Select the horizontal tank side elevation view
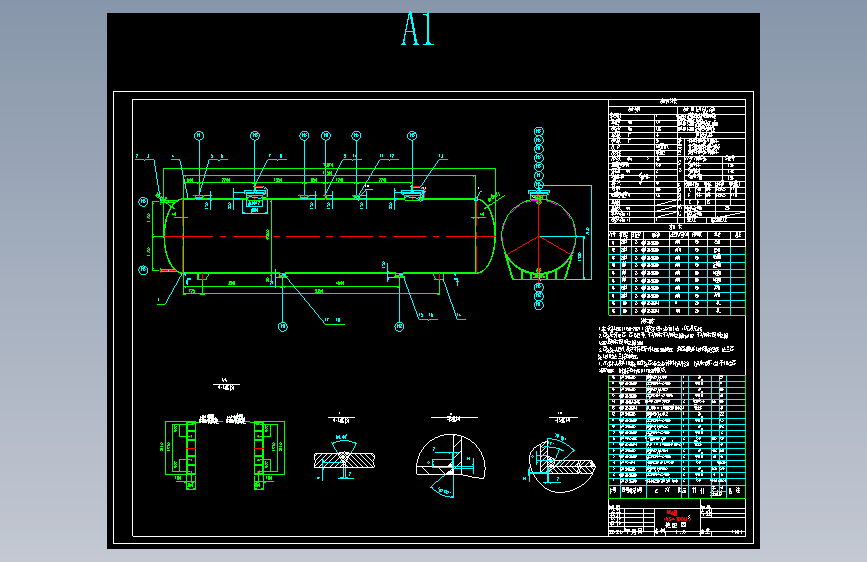The width and height of the screenshot is (867, 562). point(330,236)
